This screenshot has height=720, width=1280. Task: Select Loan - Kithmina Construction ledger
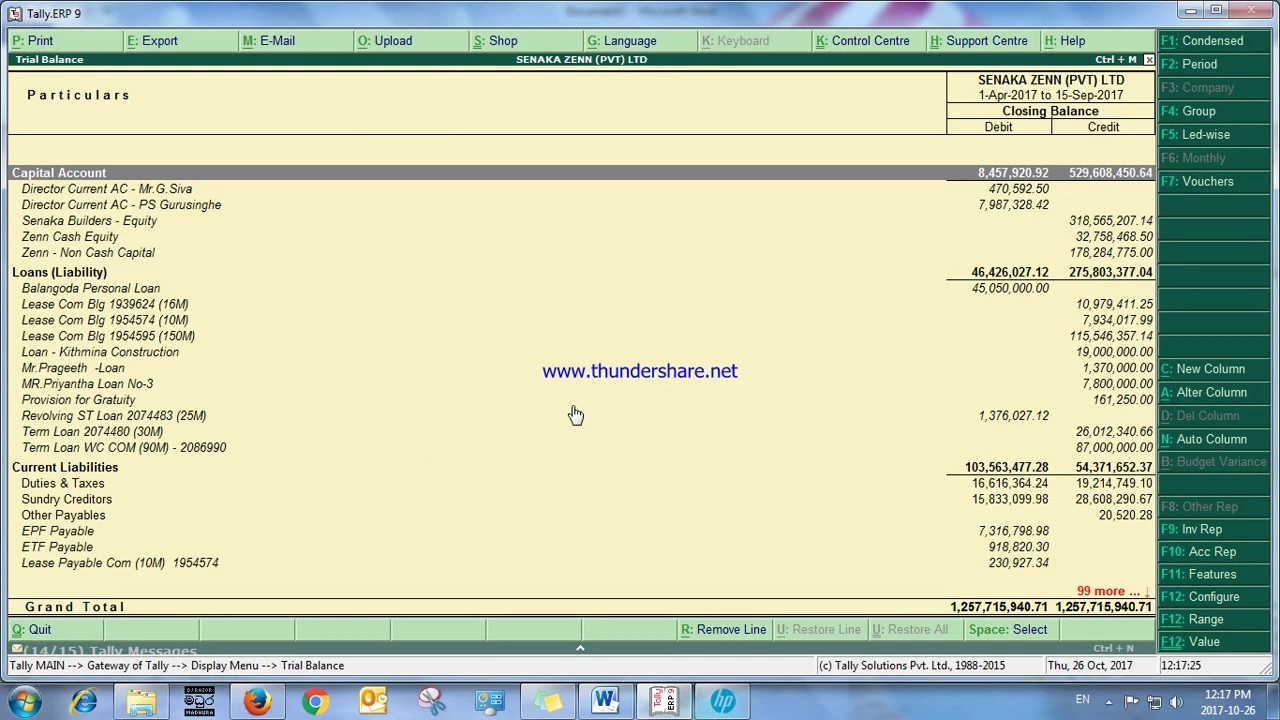pos(581,352)
